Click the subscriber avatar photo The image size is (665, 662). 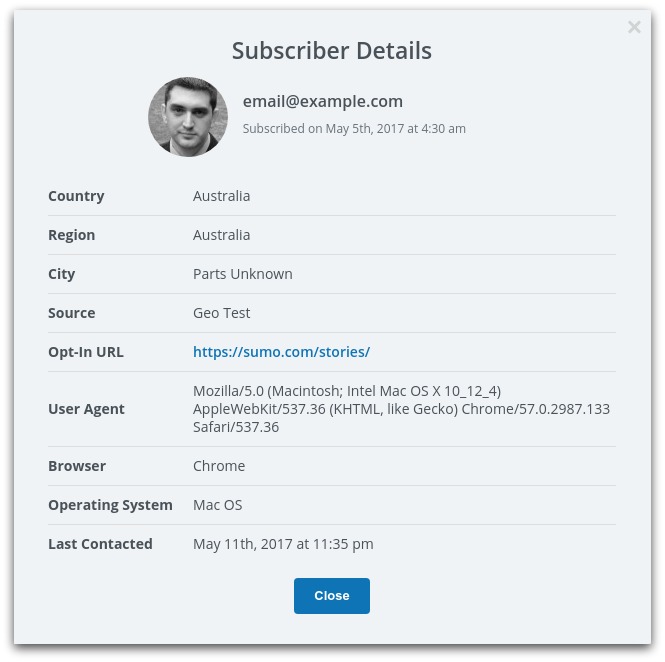pos(188,117)
